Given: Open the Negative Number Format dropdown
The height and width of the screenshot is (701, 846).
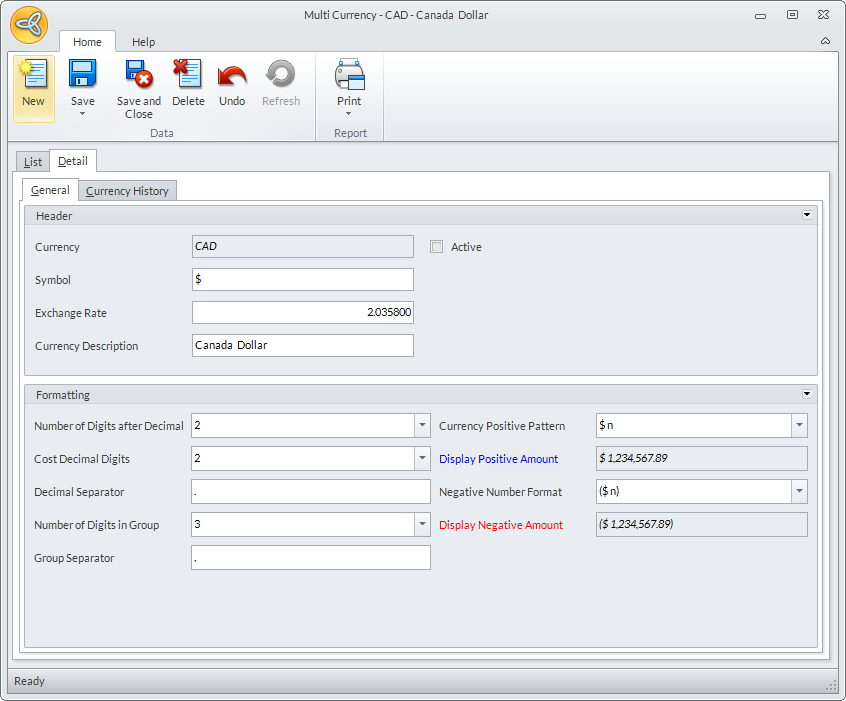Looking at the screenshot, I should click(x=798, y=492).
